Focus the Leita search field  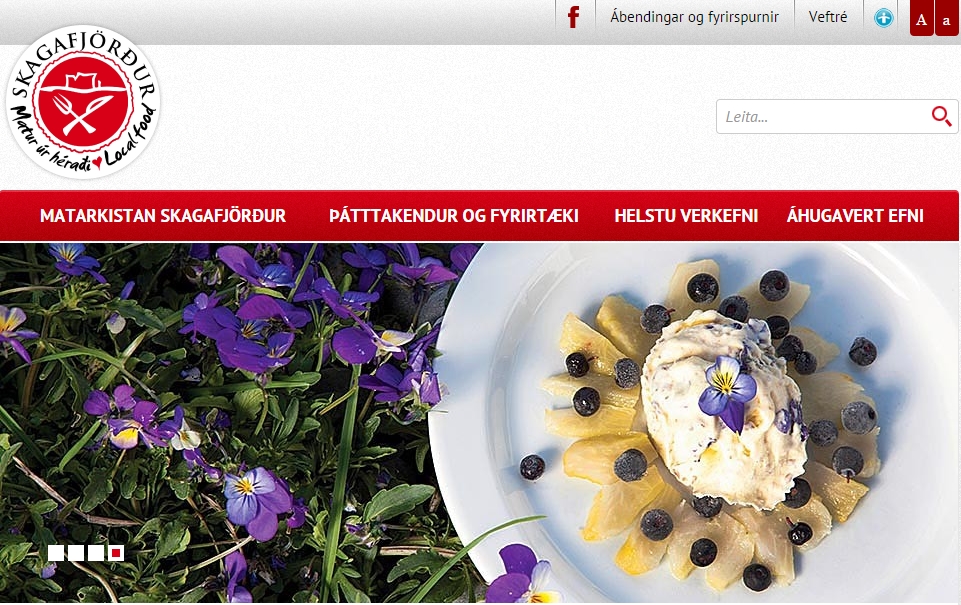pos(823,116)
